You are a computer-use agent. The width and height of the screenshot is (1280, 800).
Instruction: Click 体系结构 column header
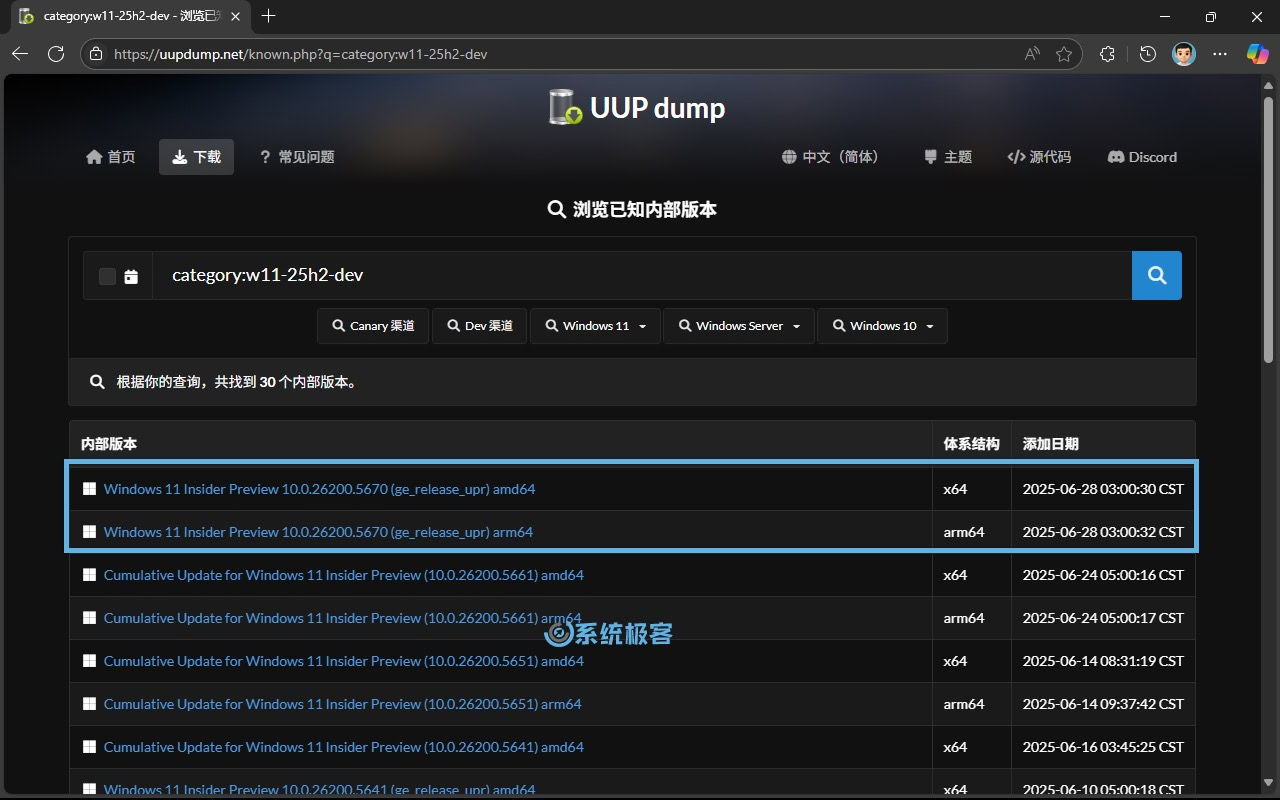[x=971, y=444]
